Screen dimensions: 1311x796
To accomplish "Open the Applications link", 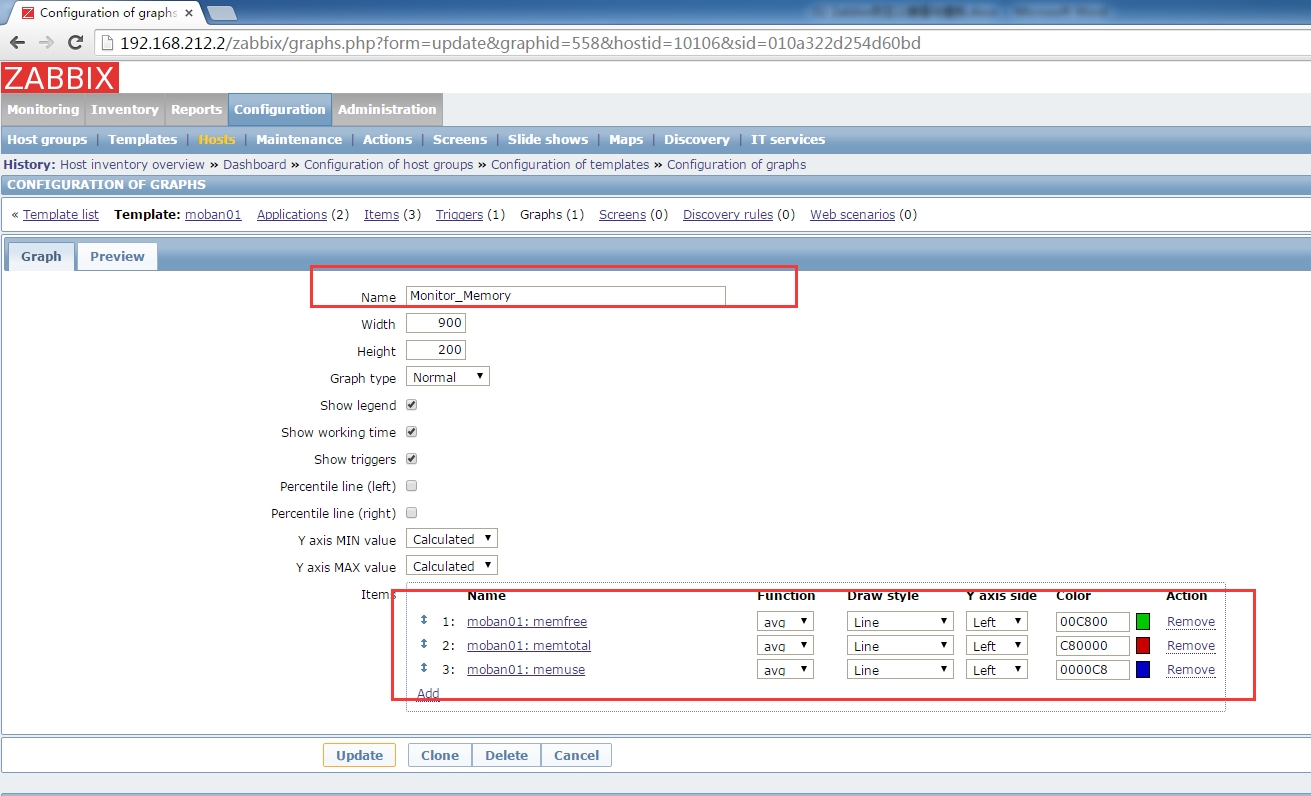I will click(x=292, y=214).
